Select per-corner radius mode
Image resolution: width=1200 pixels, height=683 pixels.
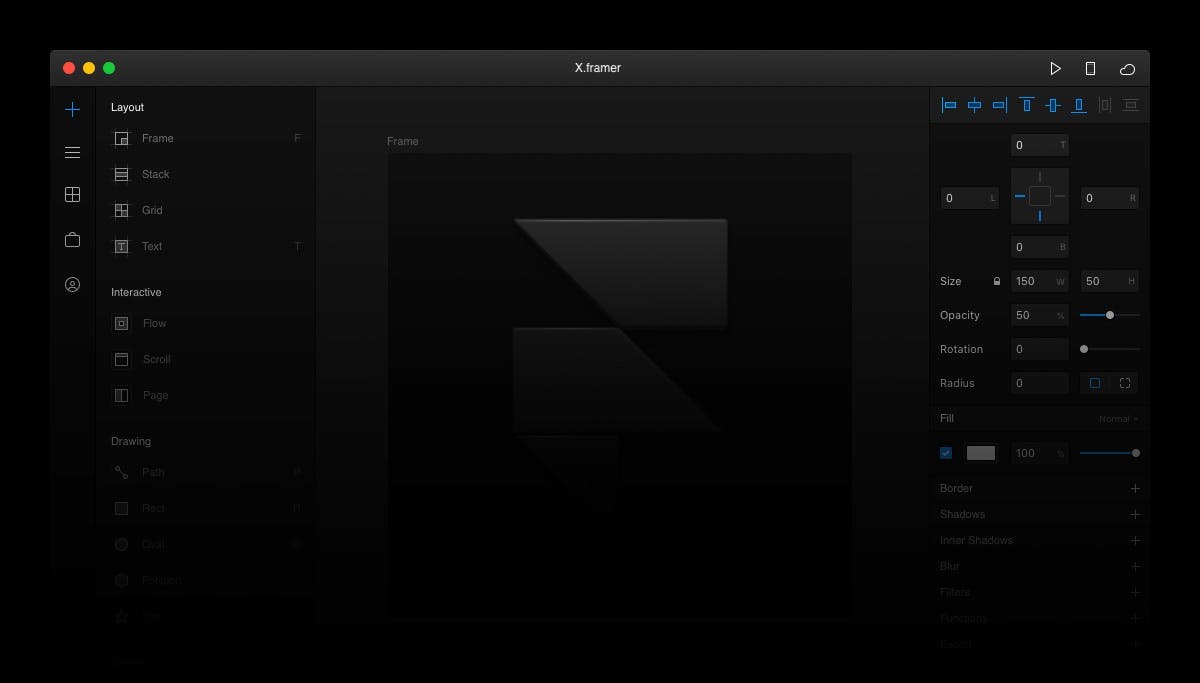tap(1125, 383)
